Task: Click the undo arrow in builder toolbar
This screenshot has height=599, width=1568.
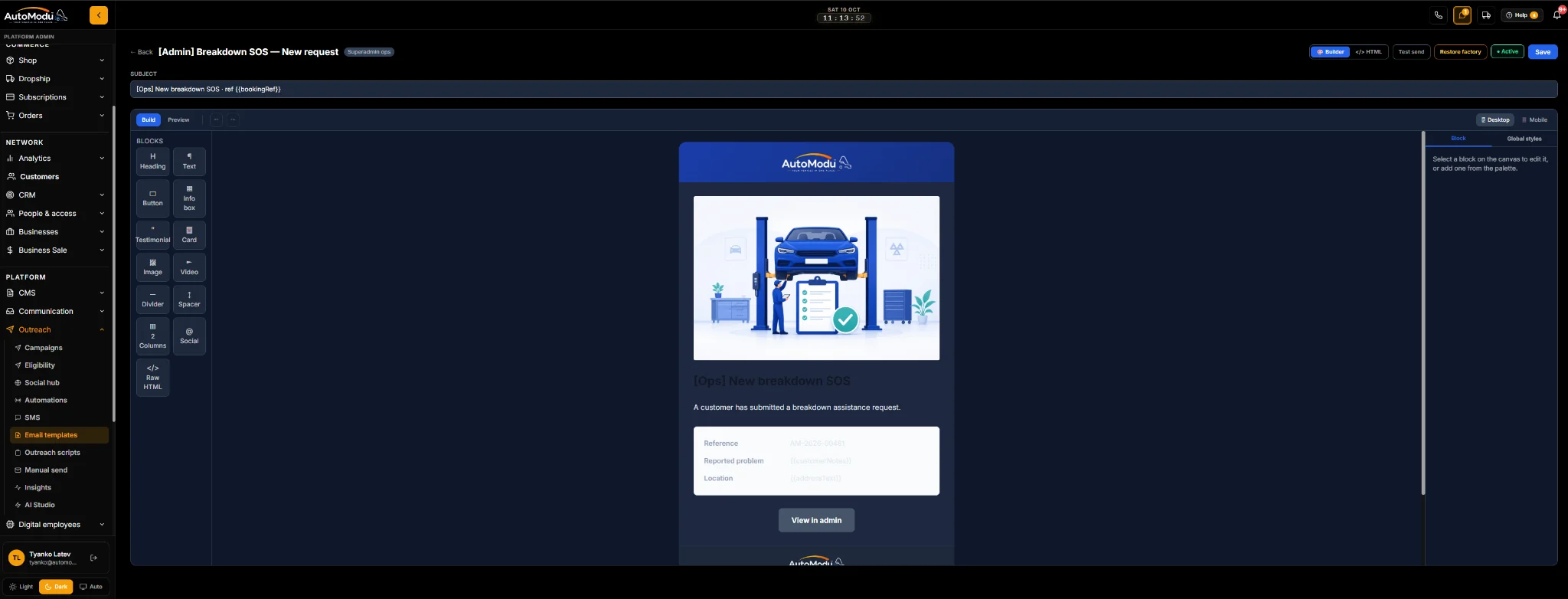Action: (217, 119)
